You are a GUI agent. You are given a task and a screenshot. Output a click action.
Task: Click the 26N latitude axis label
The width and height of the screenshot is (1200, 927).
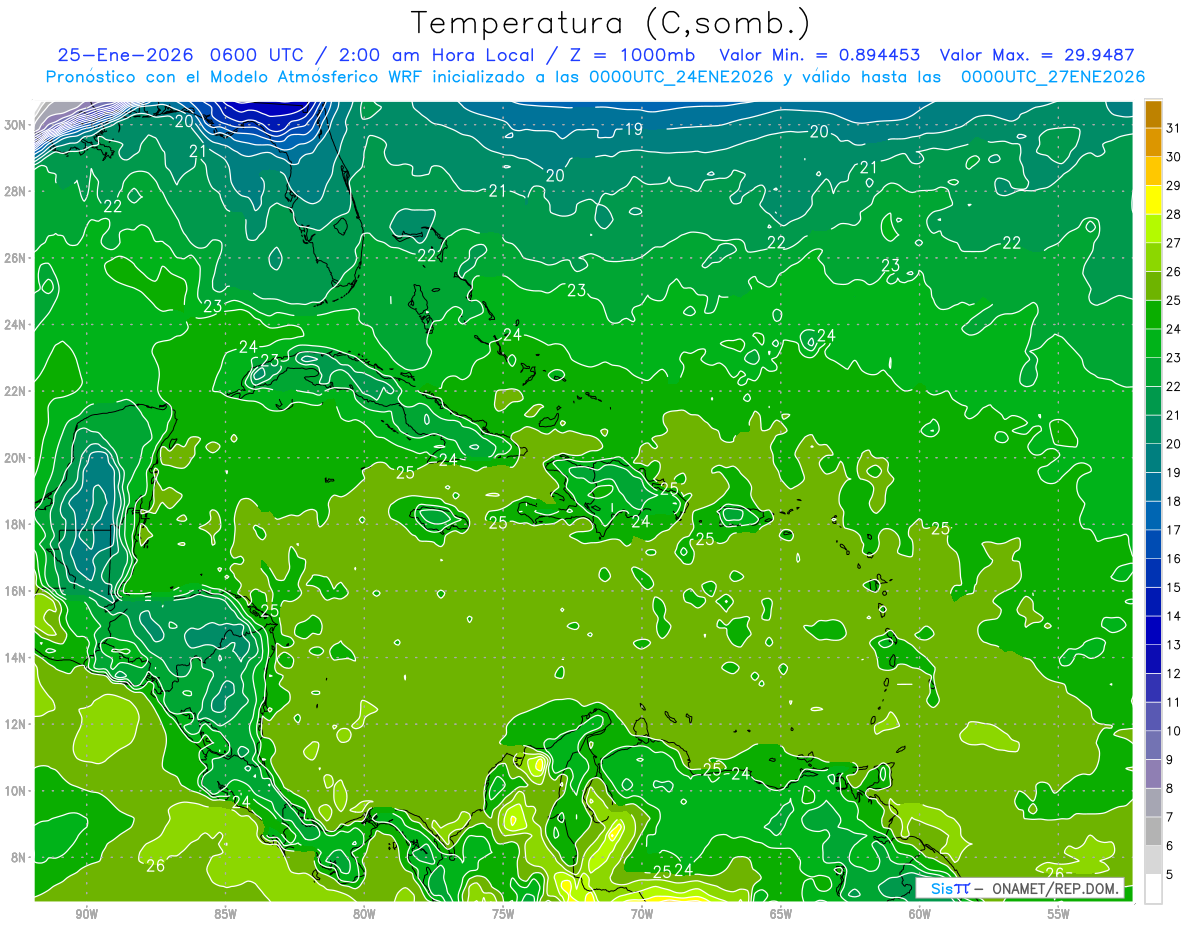pos(17,258)
